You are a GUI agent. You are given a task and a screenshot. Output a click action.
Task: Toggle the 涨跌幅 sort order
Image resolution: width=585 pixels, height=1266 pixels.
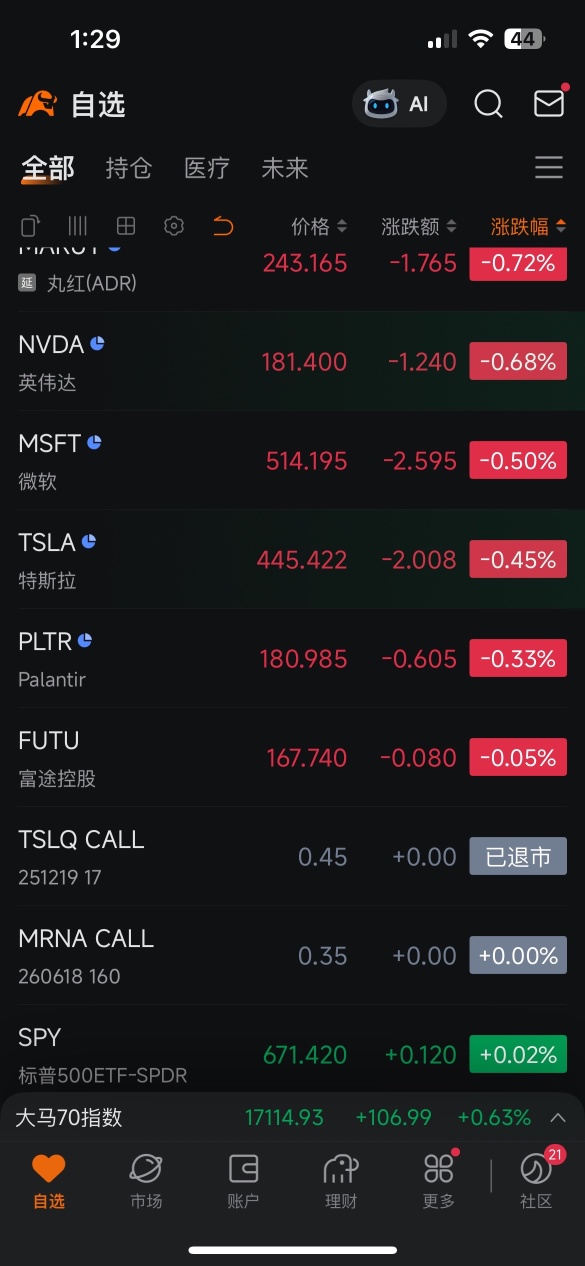(528, 227)
